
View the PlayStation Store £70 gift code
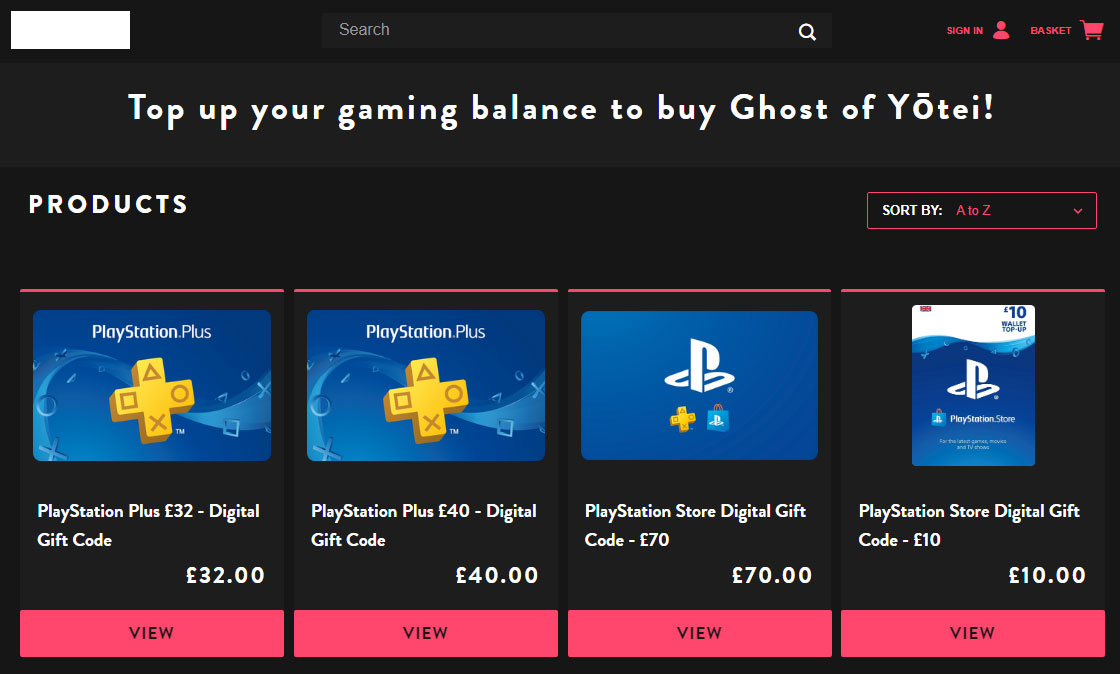tap(699, 633)
